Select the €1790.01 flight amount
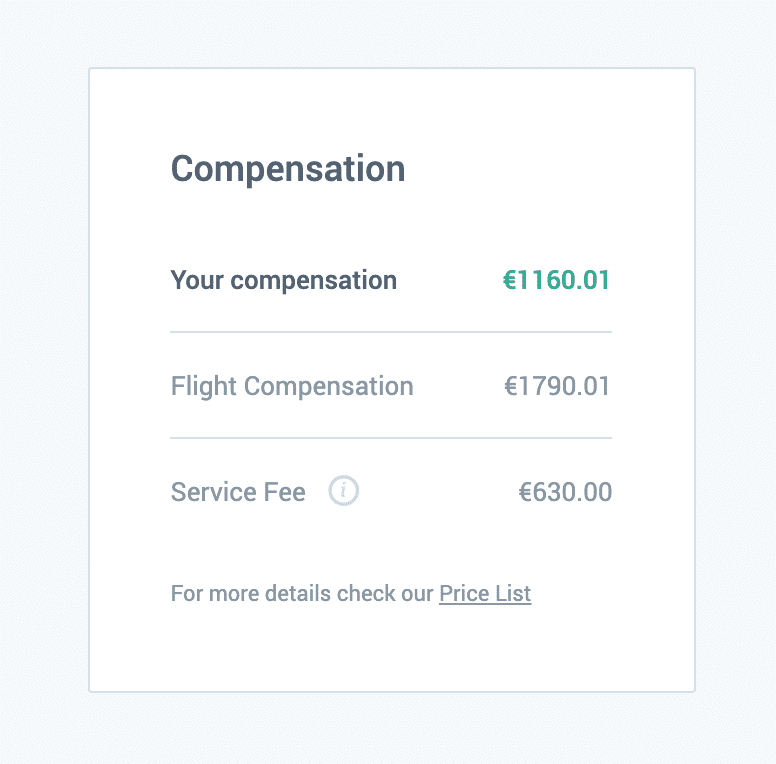The width and height of the screenshot is (776, 764). pyautogui.click(x=557, y=386)
